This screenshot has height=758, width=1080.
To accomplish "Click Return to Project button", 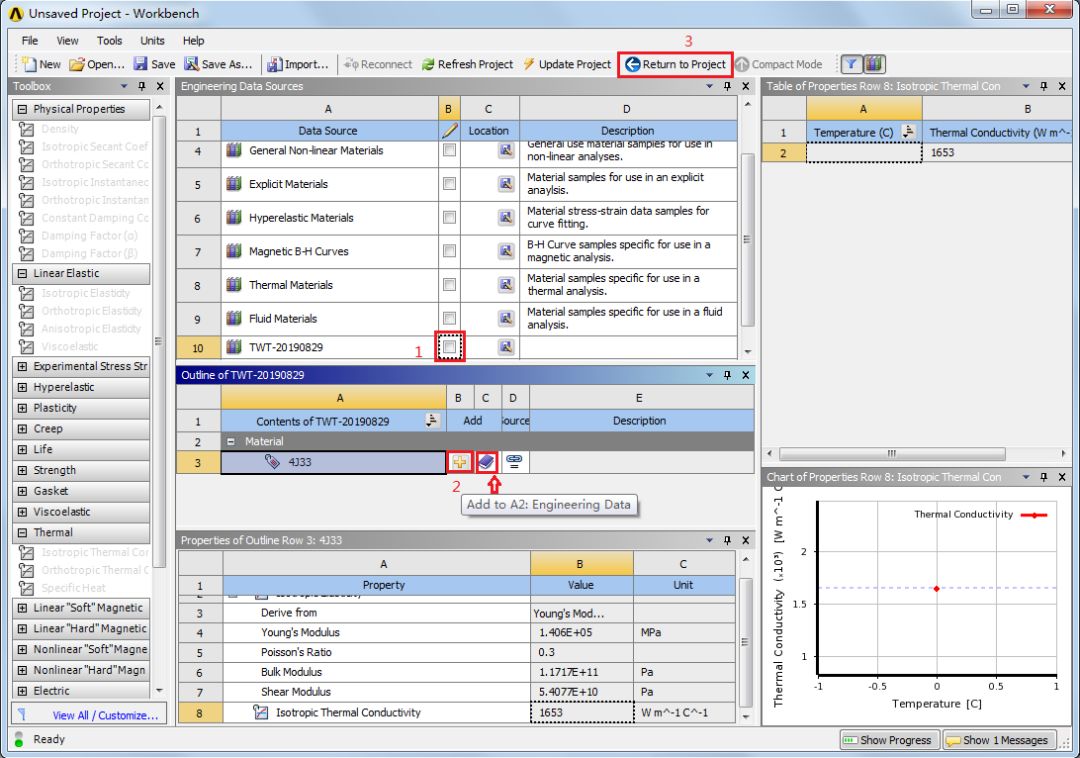I will pyautogui.click(x=675, y=64).
